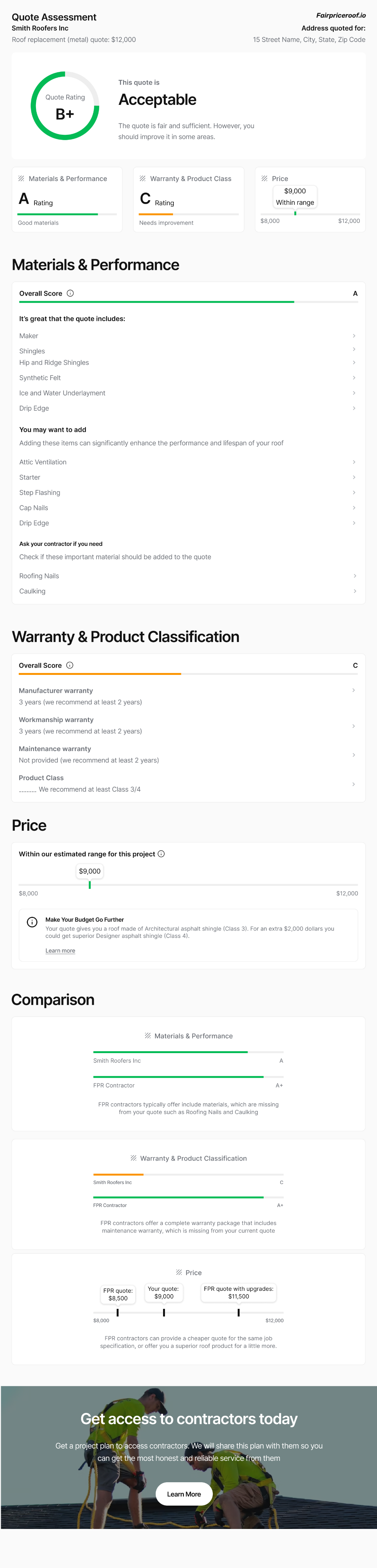
Task: Expand the Maker item chevron
Action: tap(354, 336)
